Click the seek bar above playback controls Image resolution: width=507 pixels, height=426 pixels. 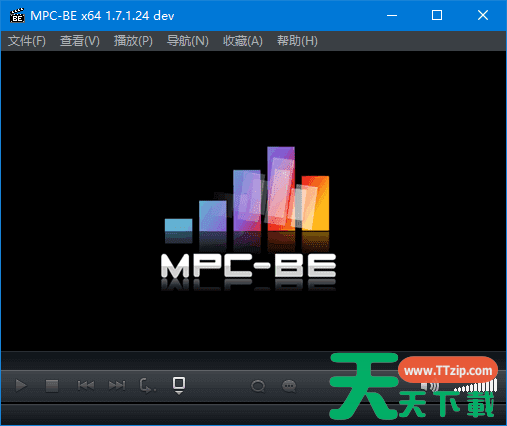[253, 361]
